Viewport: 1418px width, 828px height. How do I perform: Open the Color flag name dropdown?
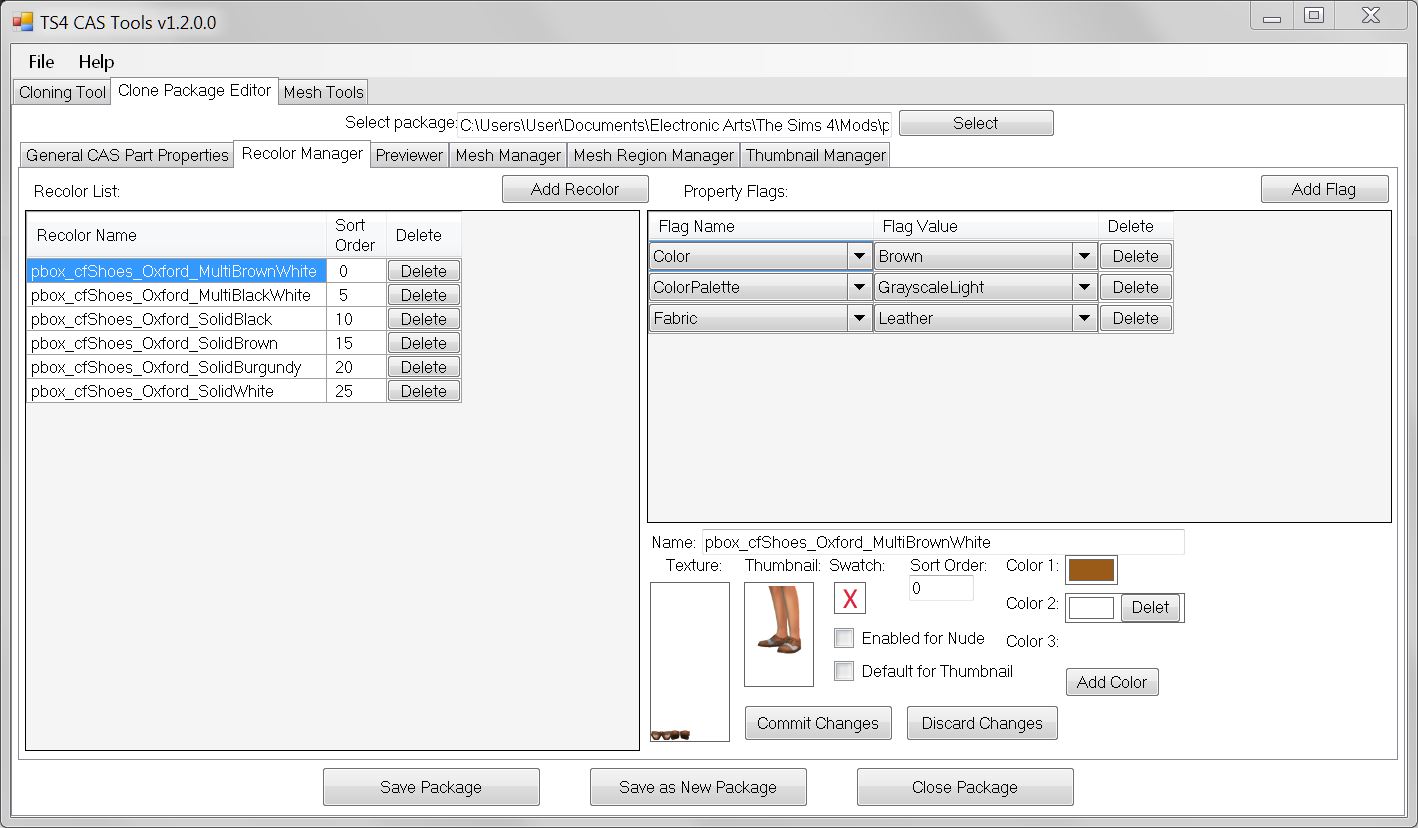pyautogui.click(x=858, y=256)
